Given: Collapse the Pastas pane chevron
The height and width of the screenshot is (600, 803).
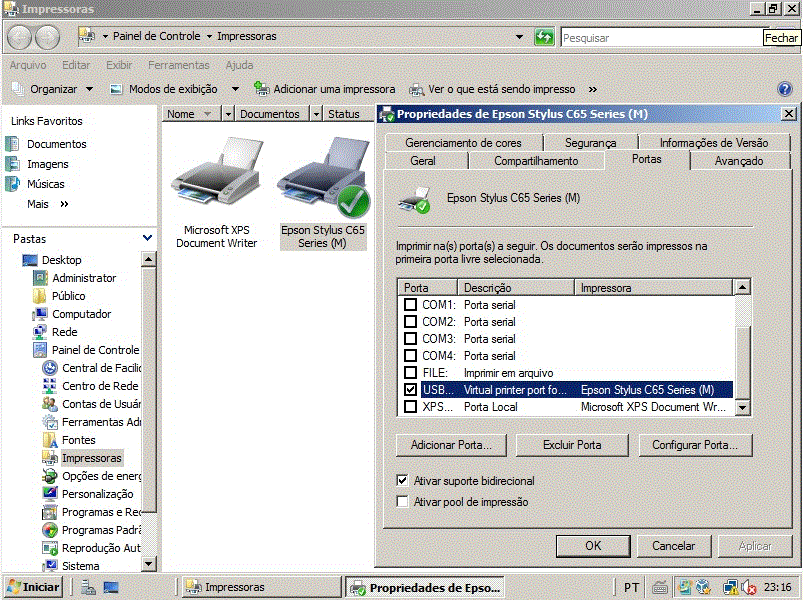Looking at the screenshot, I should point(147,238).
